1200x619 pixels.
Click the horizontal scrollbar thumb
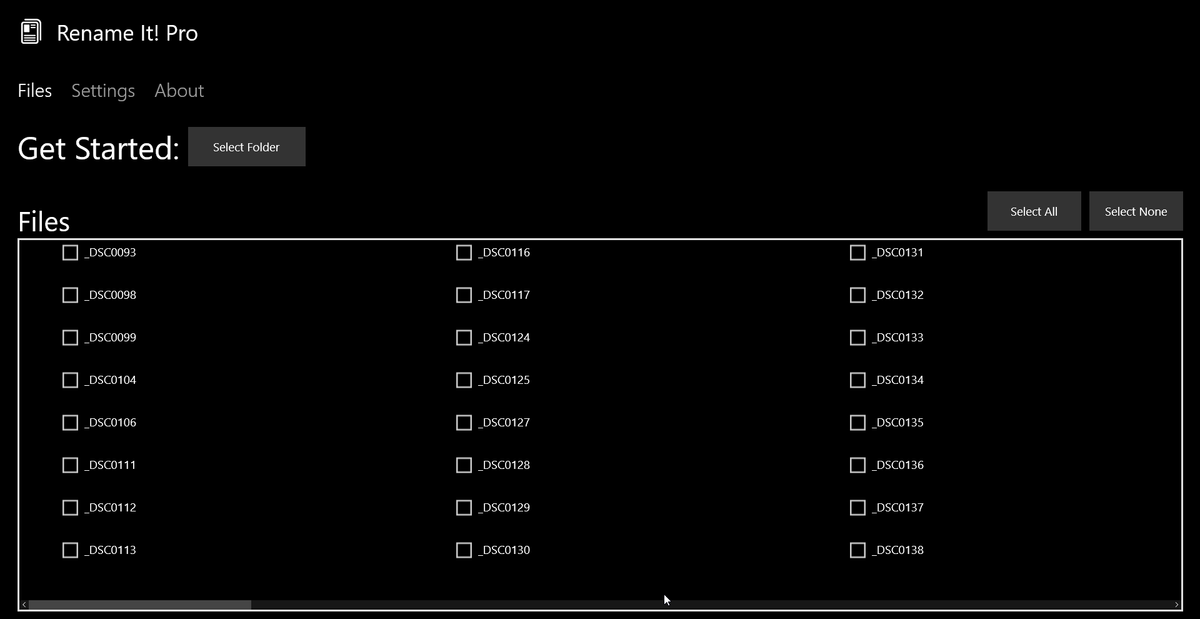pos(140,604)
